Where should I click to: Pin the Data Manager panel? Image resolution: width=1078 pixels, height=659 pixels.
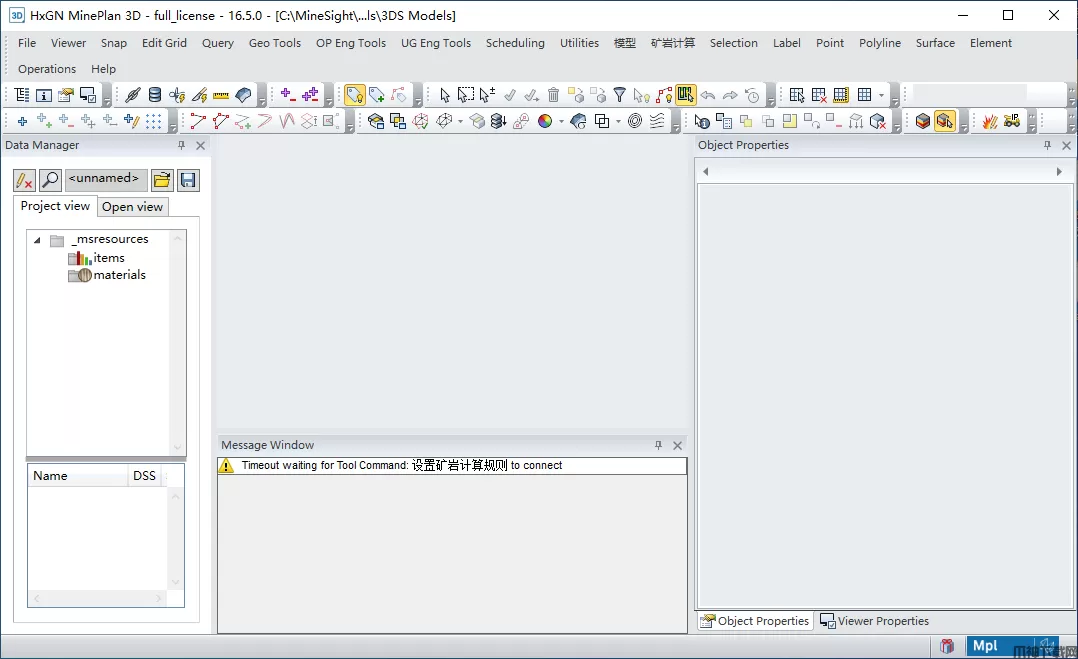(181, 145)
